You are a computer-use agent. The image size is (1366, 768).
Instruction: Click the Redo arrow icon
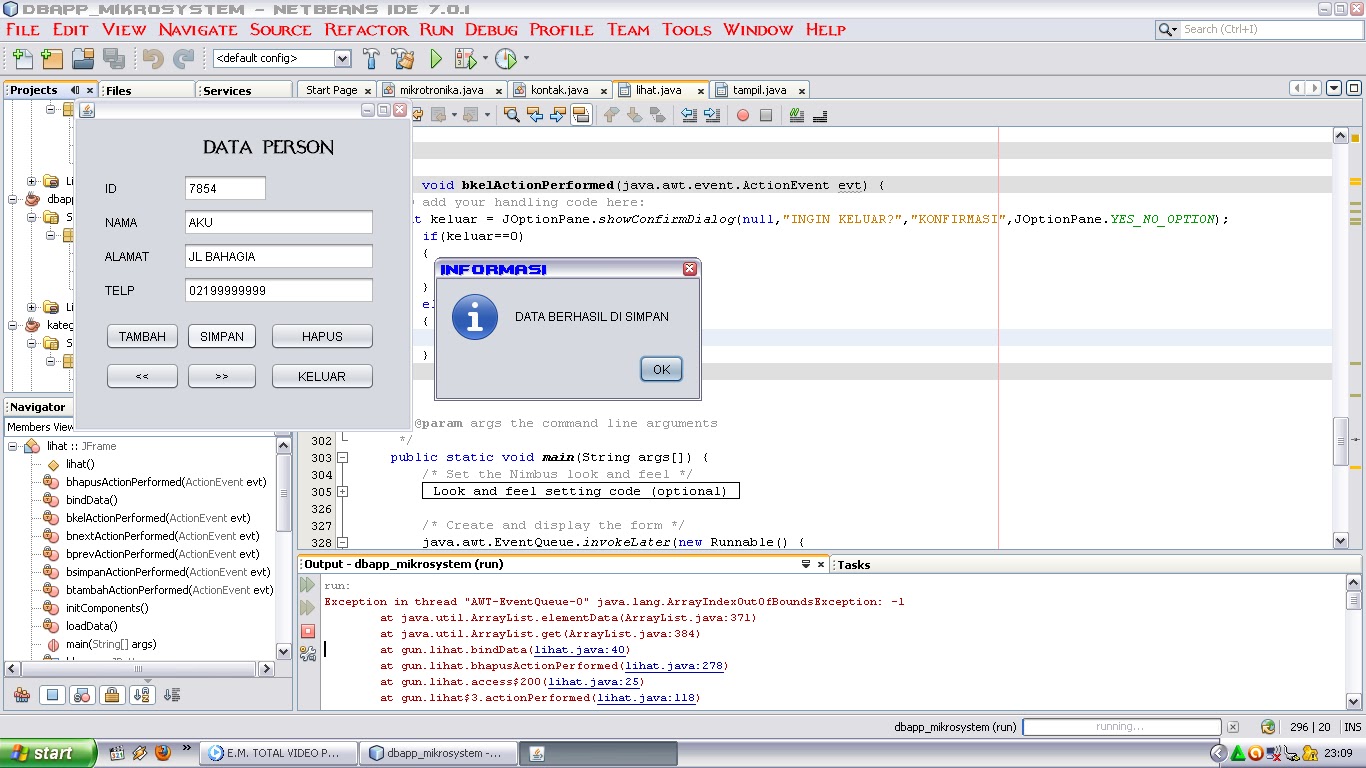[184, 58]
